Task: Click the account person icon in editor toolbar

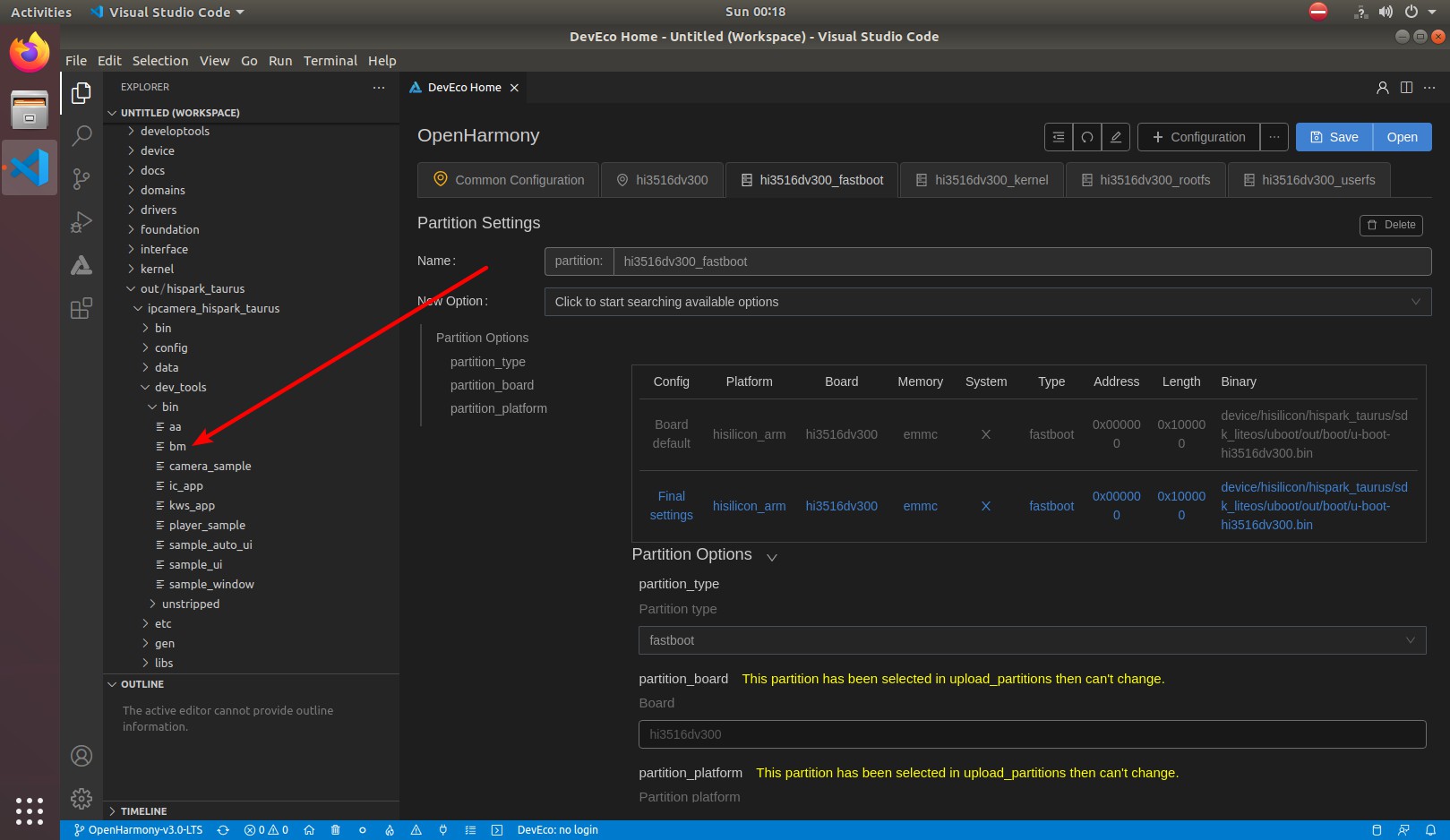Action: click(x=1383, y=87)
